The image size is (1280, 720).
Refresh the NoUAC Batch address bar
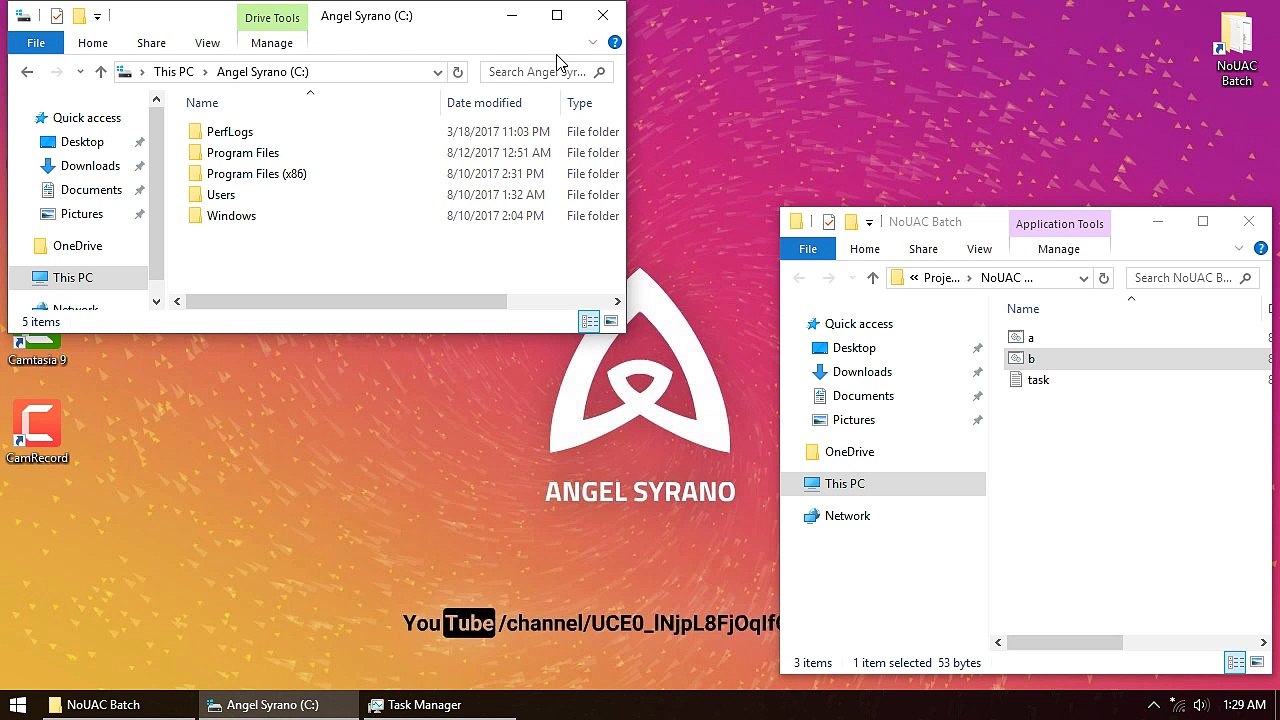point(1104,278)
